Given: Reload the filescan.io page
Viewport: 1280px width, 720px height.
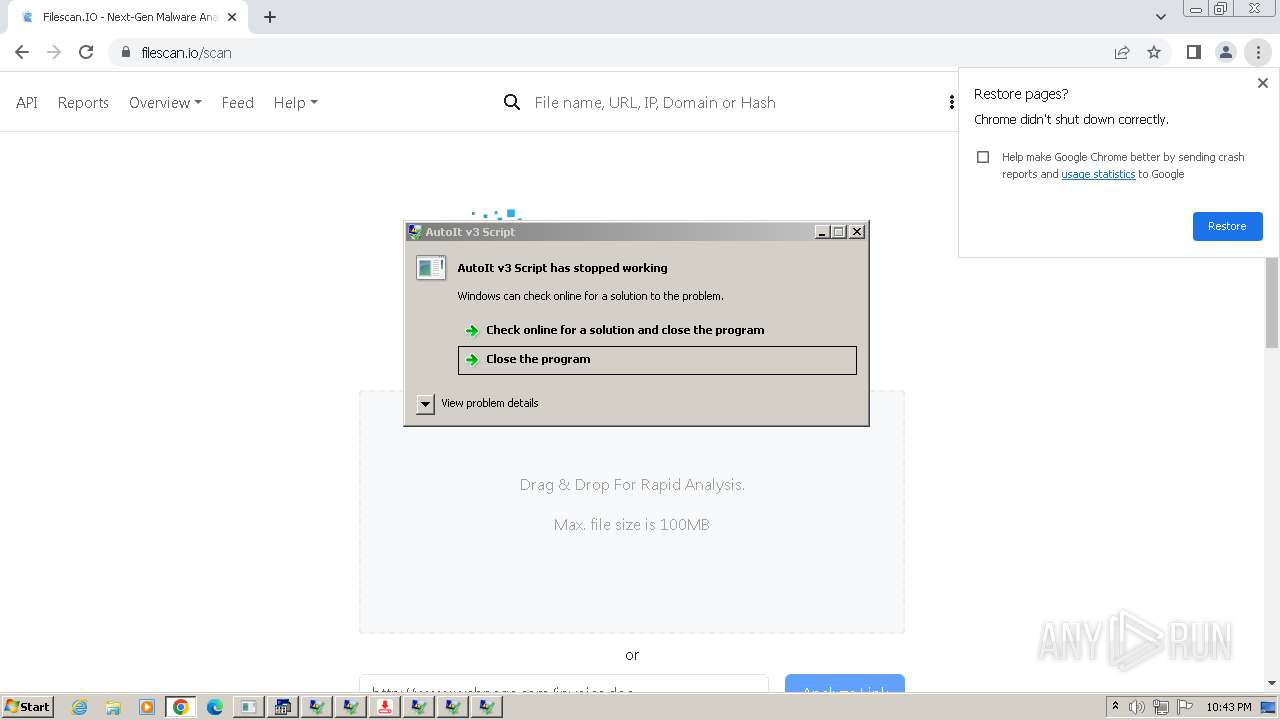Looking at the screenshot, I should click(x=86, y=52).
